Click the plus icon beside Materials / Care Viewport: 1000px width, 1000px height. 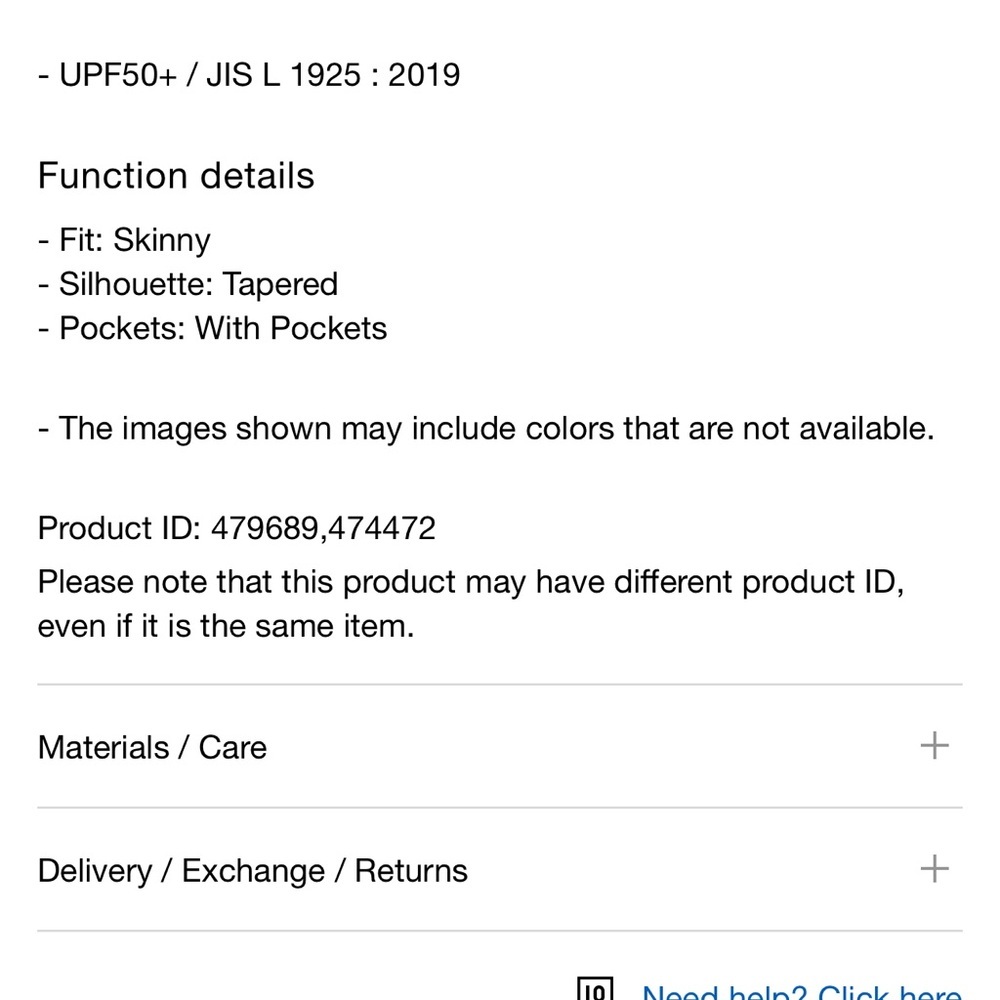pyautogui.click(x=933, y=746)
